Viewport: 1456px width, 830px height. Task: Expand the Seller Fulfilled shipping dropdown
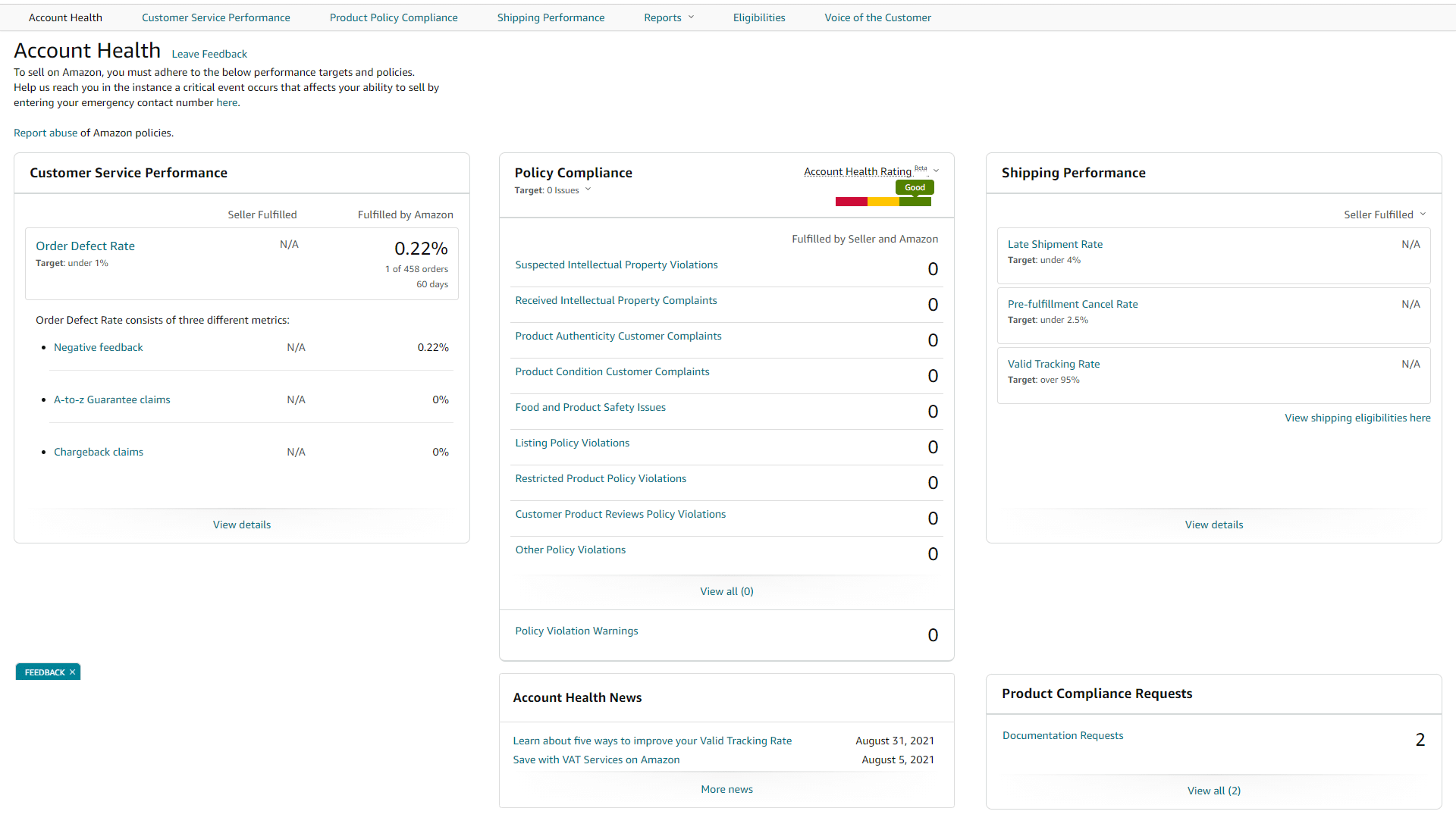tap(1385, 215)
